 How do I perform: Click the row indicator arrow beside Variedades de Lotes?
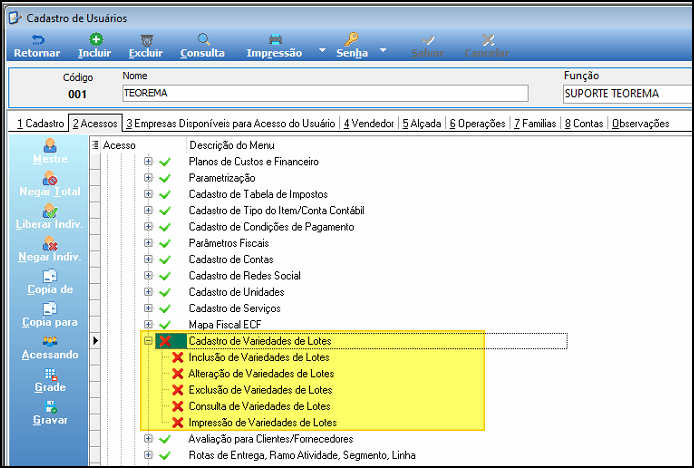tap(95, 340)
